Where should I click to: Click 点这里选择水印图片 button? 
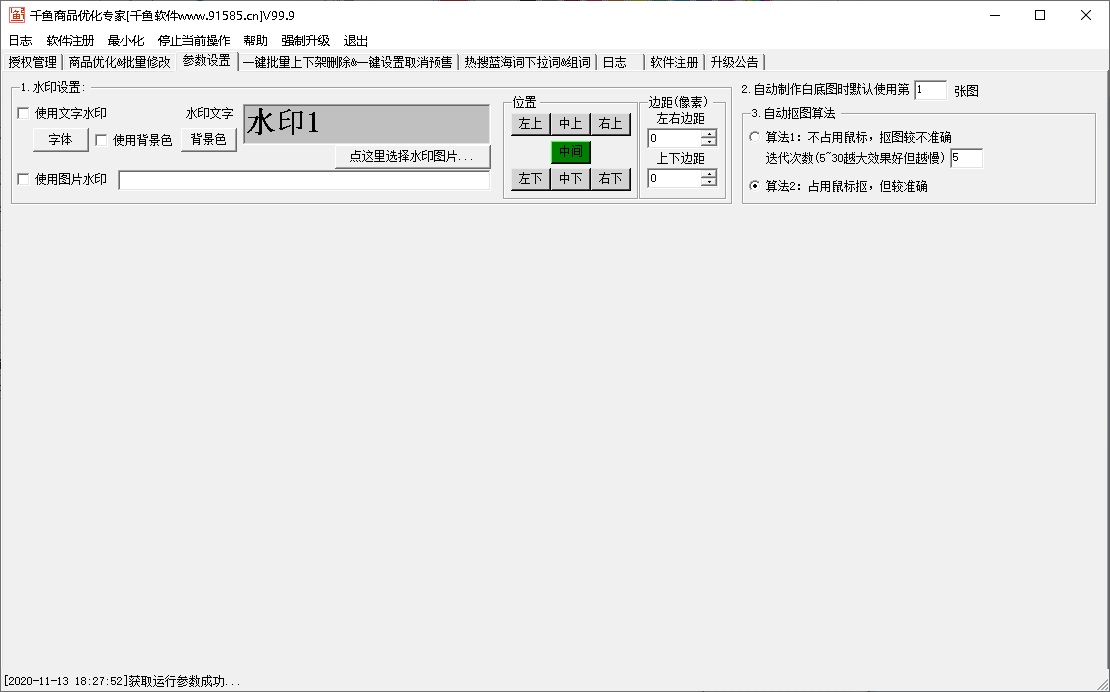412,157
